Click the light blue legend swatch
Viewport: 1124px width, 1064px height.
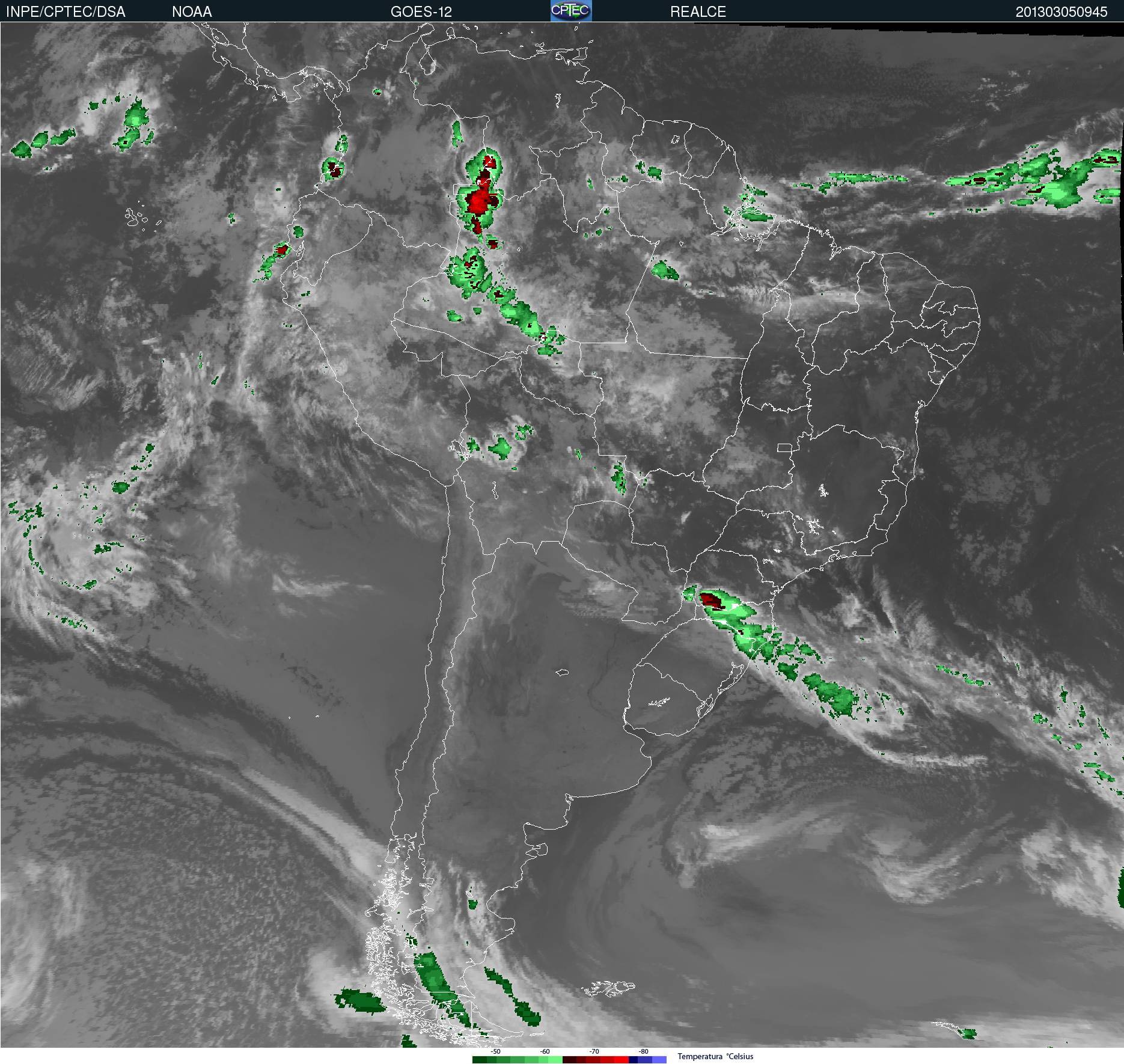coord(659,1060)
